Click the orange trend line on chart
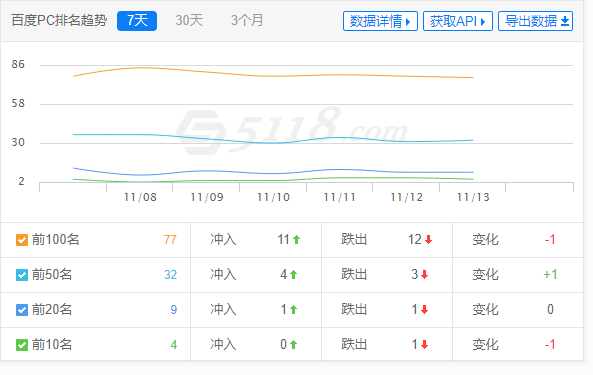The width and height of the screenshot is (593, 375). (x=273, y=76)
